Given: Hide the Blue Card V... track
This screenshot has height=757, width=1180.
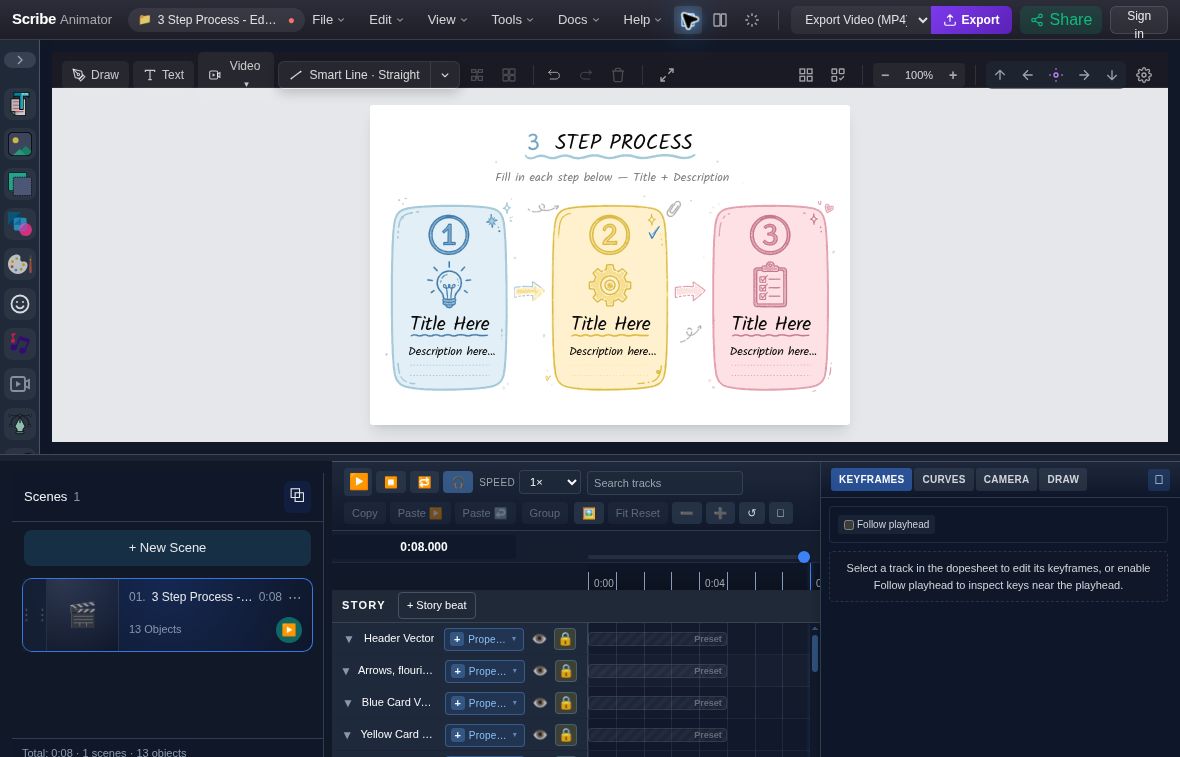Looking at the screenshot, I should pos(540,703).
